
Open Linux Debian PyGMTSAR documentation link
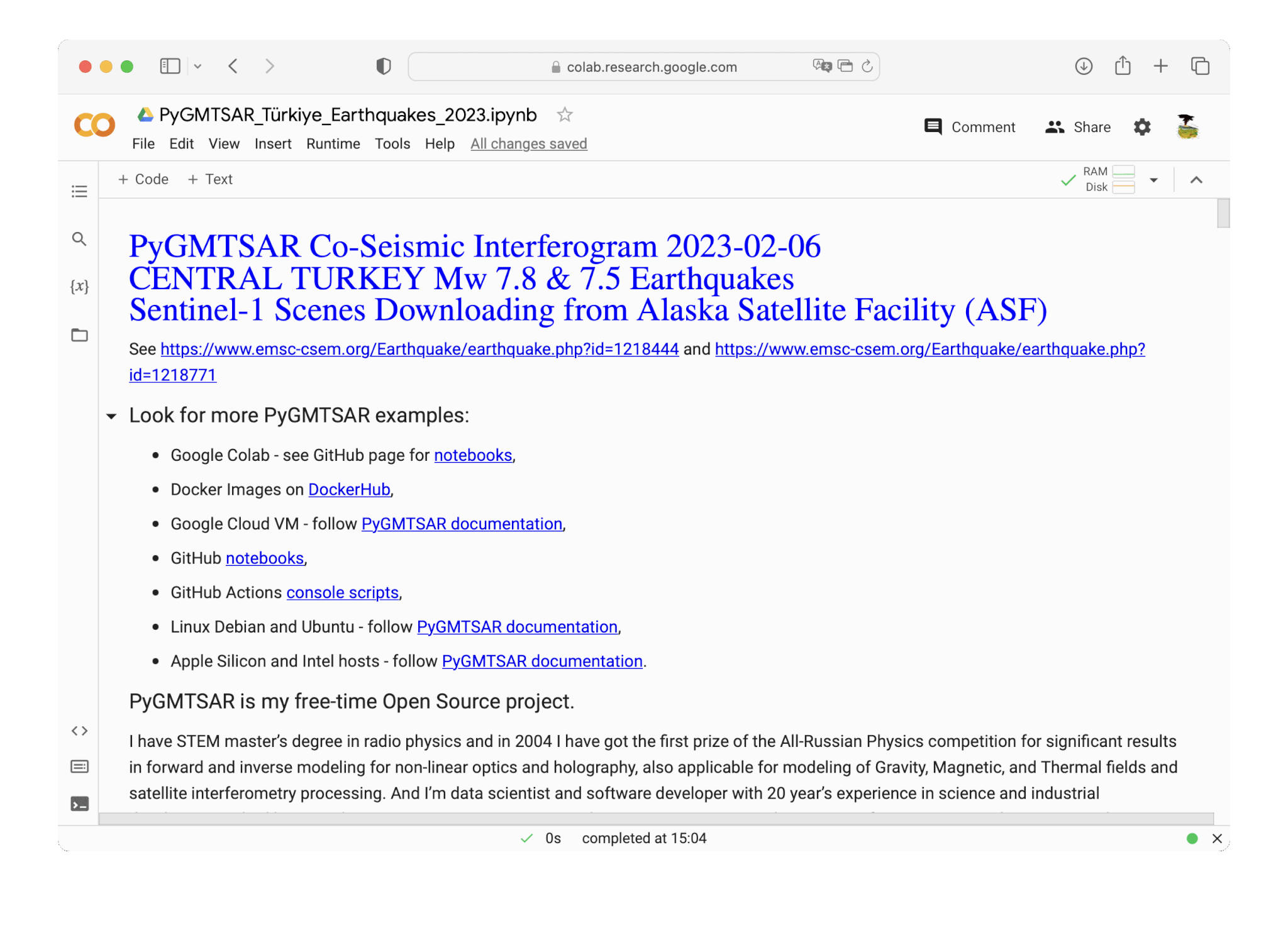517,627
